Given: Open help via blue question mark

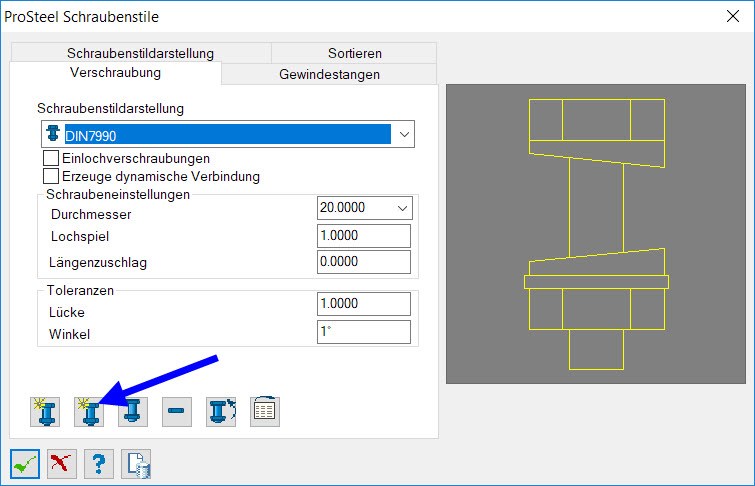Looking at the screenshot, I should (99, 464).
